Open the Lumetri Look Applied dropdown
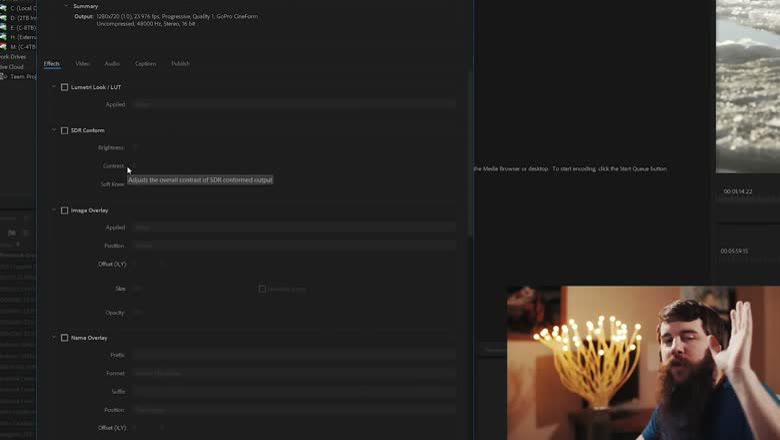The width and height of the screenshot is (780, 440). pos(293,104)
